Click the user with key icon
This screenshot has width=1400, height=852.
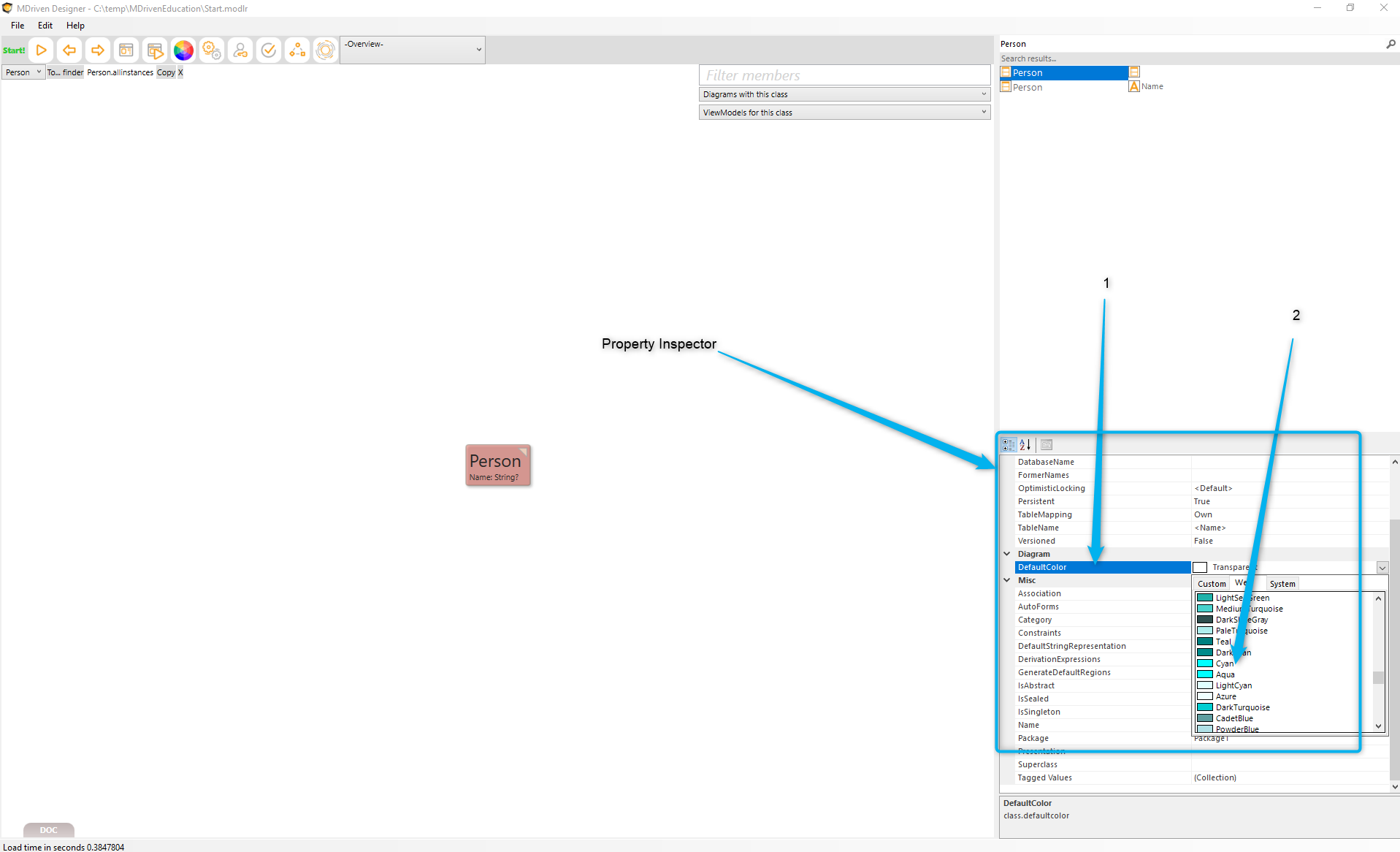point(240,50)
